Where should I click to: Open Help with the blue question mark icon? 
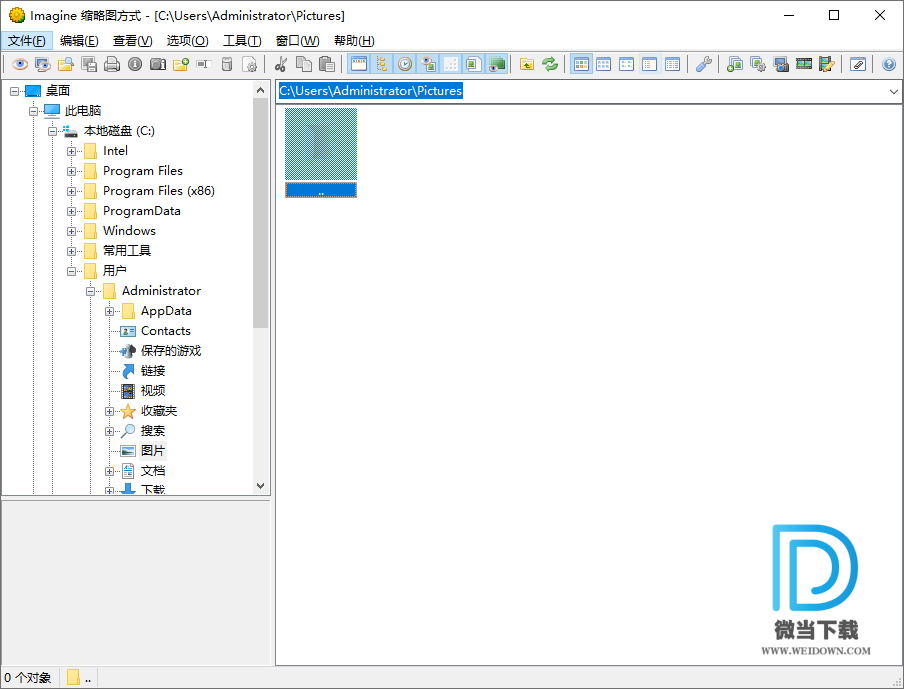click(888, 64)
